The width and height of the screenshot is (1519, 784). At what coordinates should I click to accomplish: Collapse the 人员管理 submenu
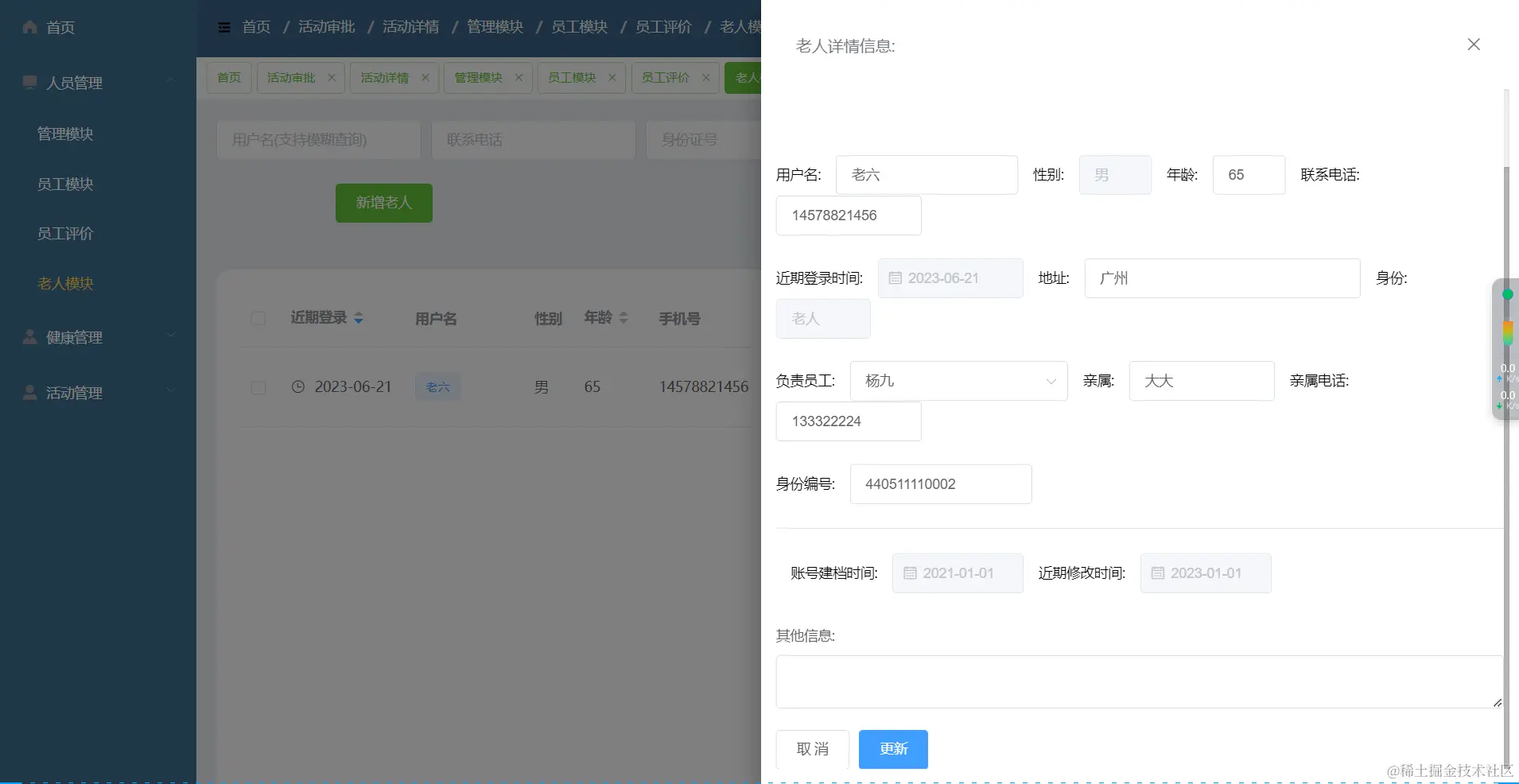[170, 82]
